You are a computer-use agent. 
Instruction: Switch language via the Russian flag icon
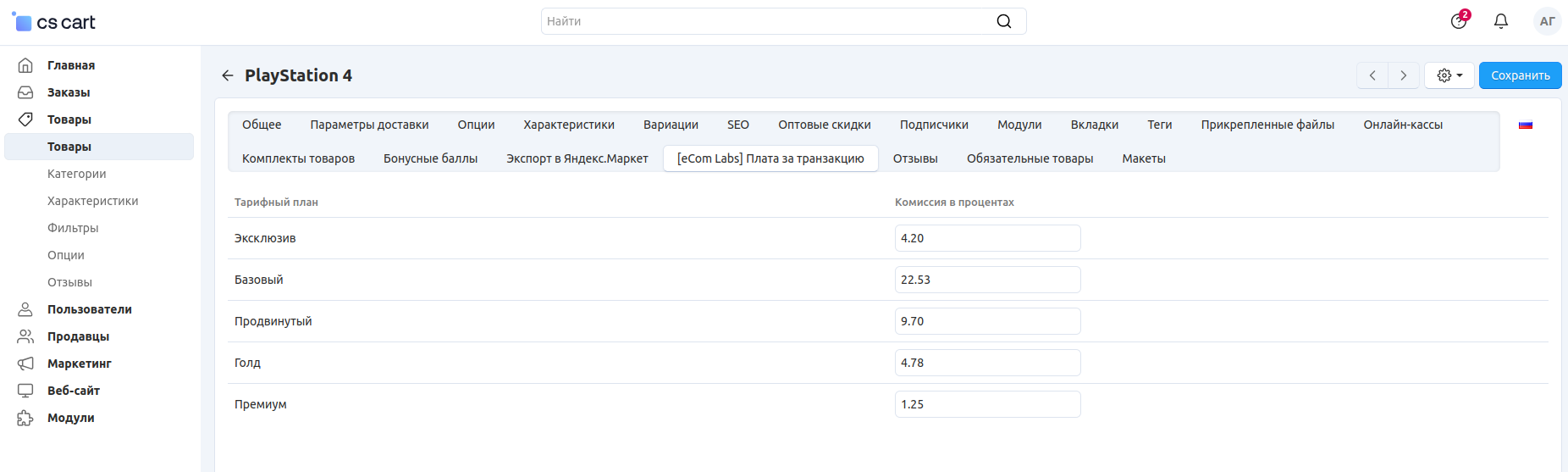coord(1526,125)
